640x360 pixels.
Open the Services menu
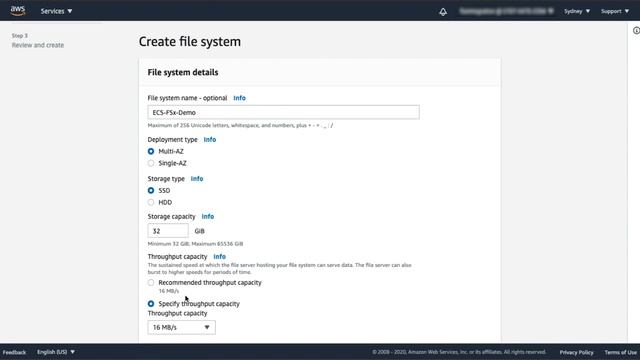[x=56, y=11]
